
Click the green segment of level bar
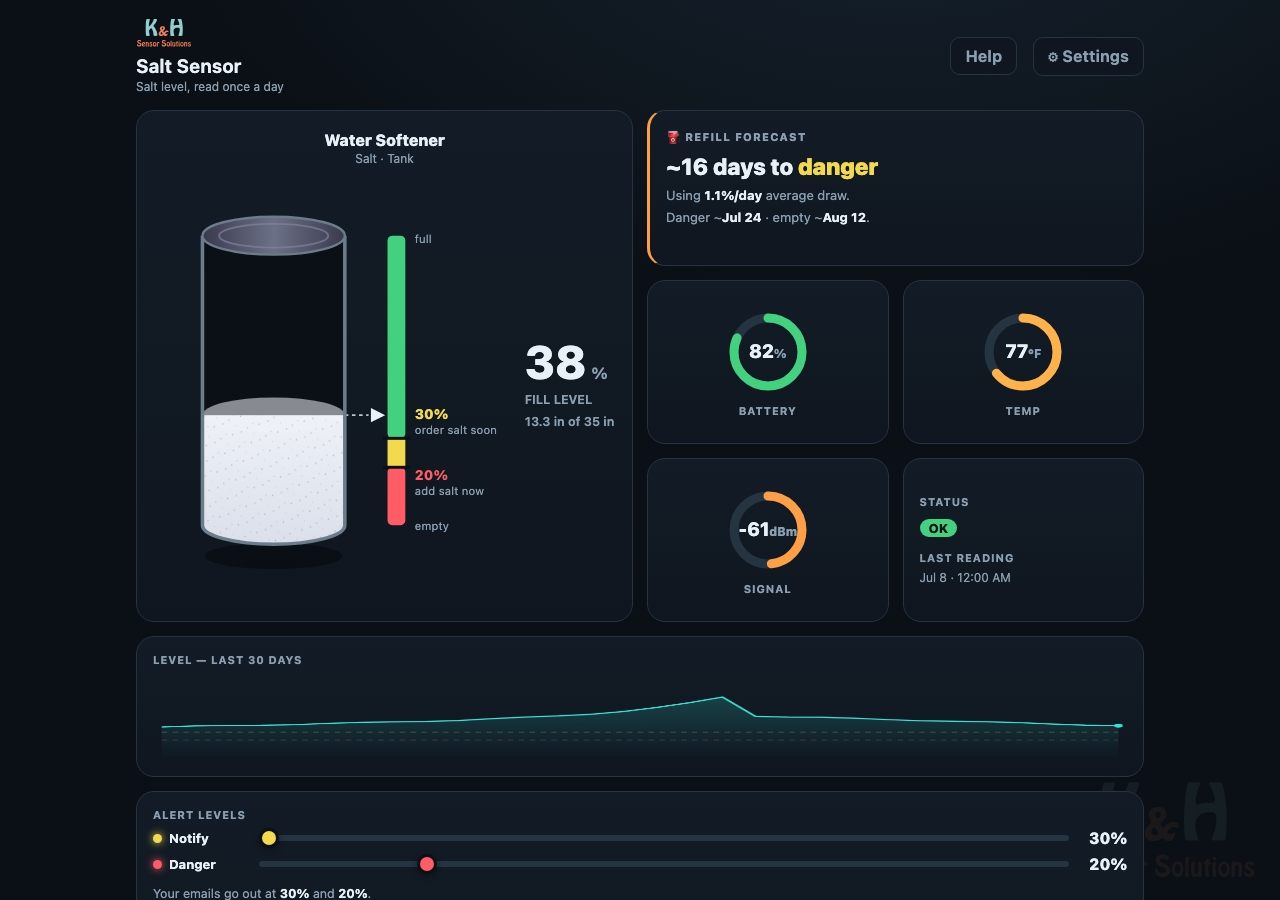pos(396,337)
